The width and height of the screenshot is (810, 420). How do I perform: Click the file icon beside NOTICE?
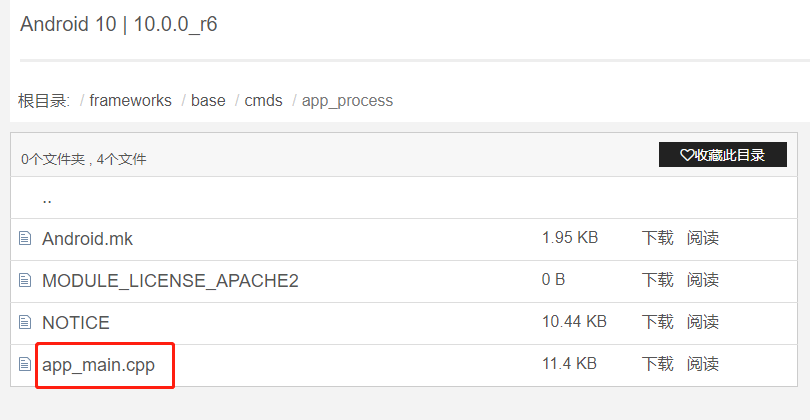tap(25, 323)
